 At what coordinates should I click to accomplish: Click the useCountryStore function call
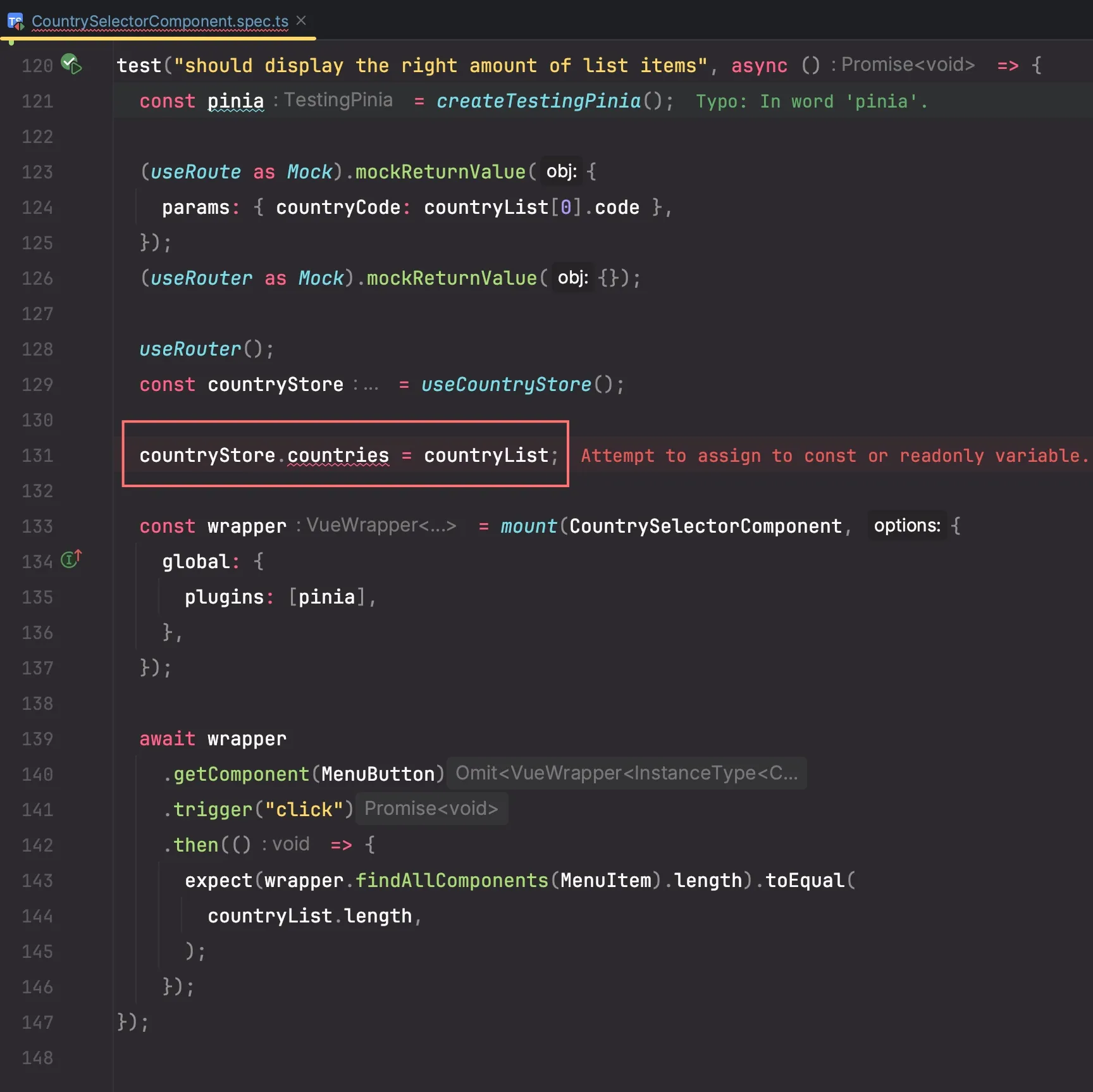tap(506, 385)
